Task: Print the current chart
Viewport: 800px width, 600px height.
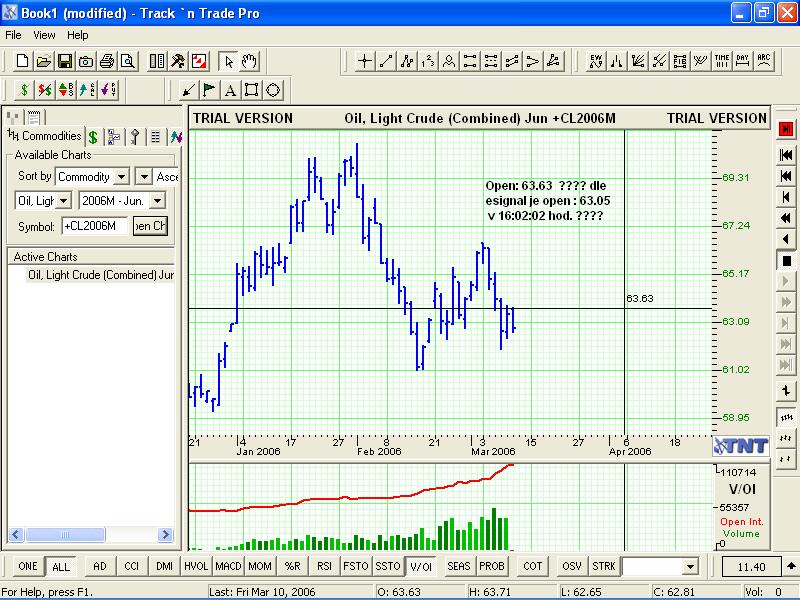Action: 107,62
